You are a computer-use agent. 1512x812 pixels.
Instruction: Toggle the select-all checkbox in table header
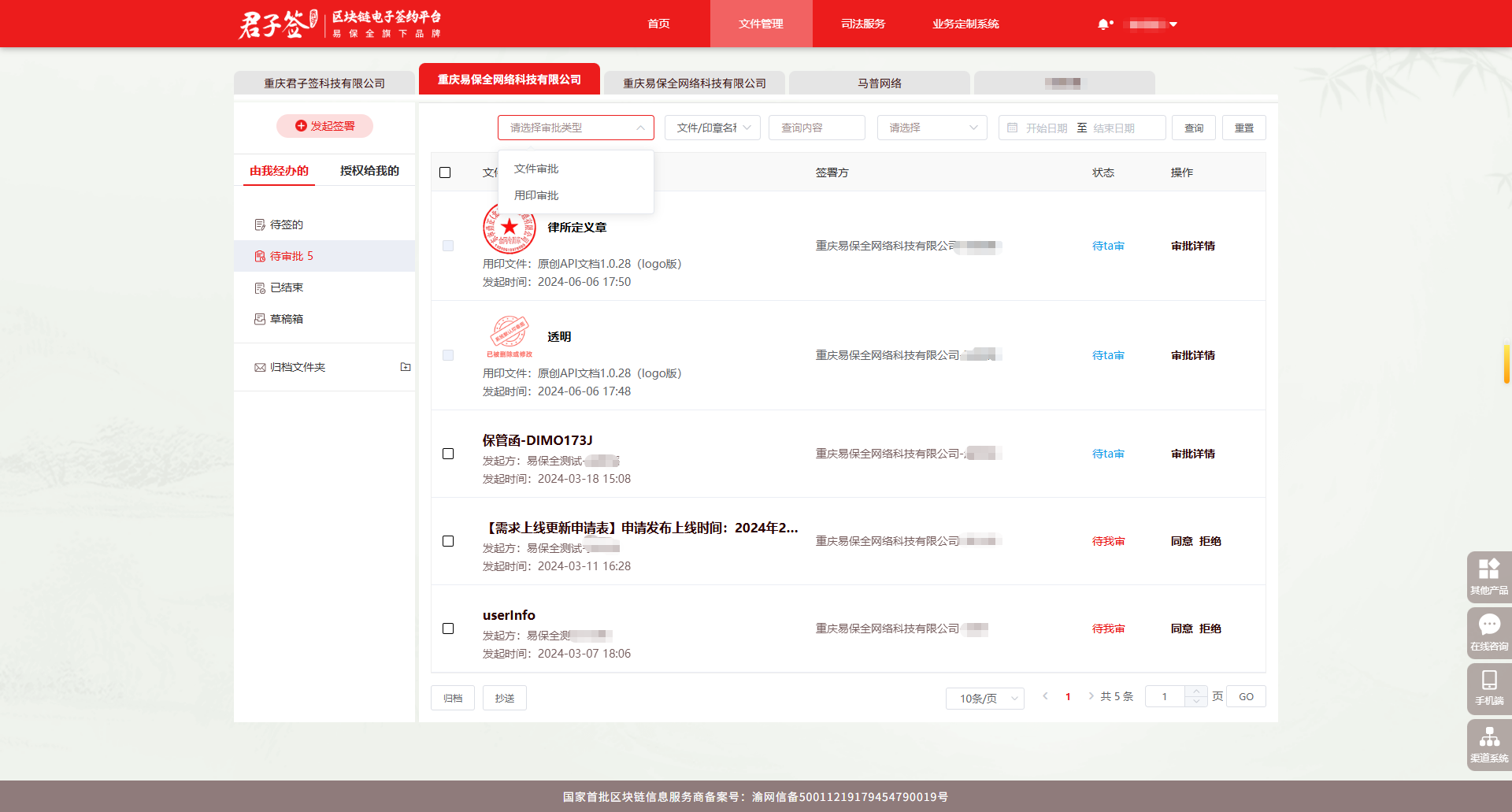tap(445, 172)
